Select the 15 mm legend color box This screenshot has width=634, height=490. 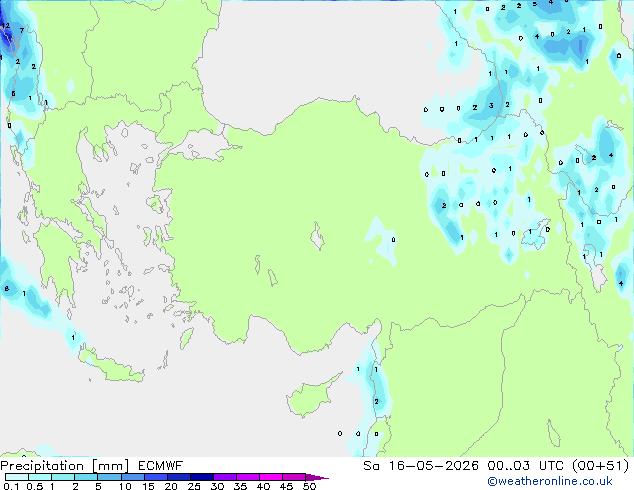point(155,477)
